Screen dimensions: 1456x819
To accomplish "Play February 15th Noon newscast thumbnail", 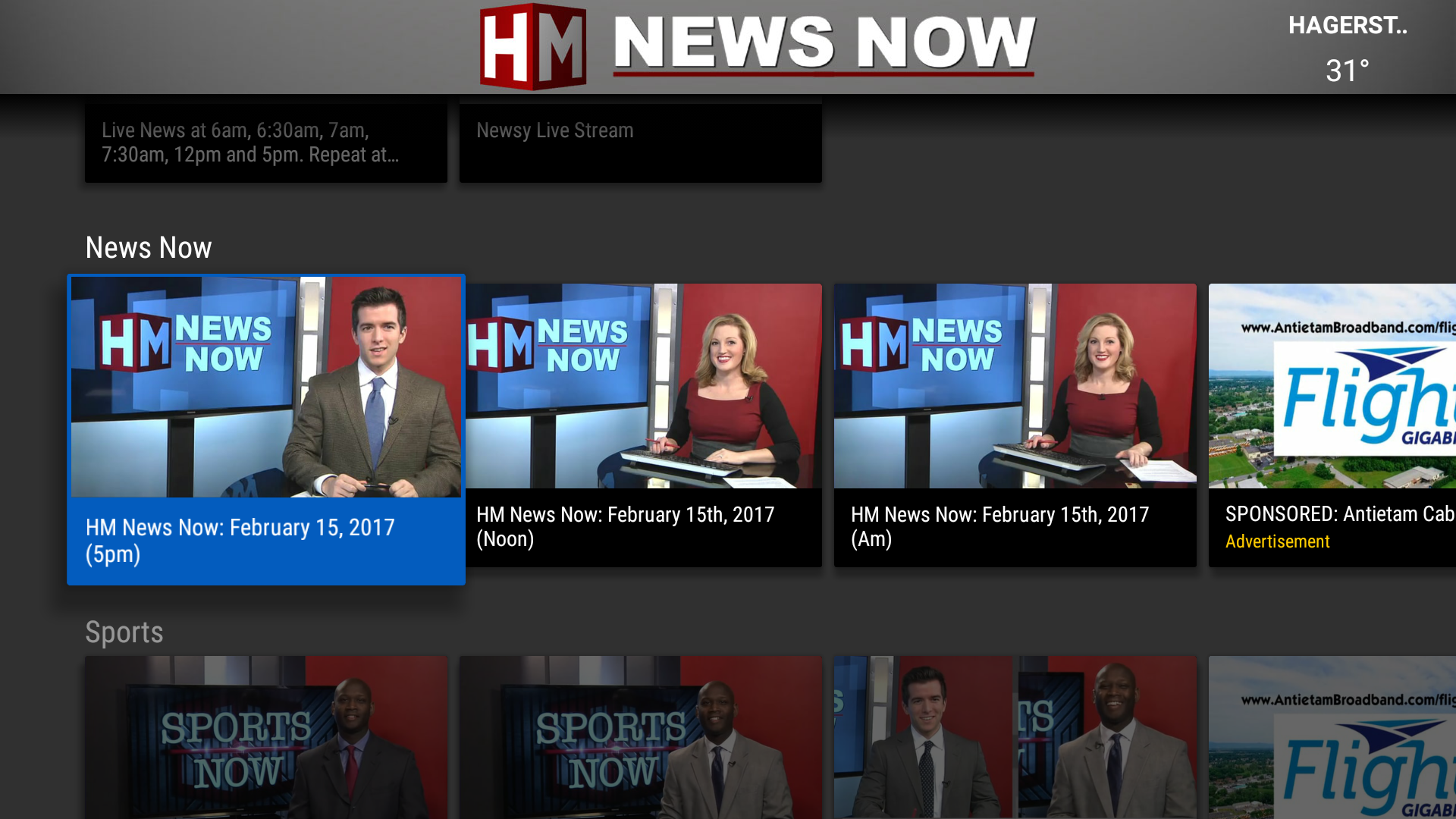I will pos(643,385).
